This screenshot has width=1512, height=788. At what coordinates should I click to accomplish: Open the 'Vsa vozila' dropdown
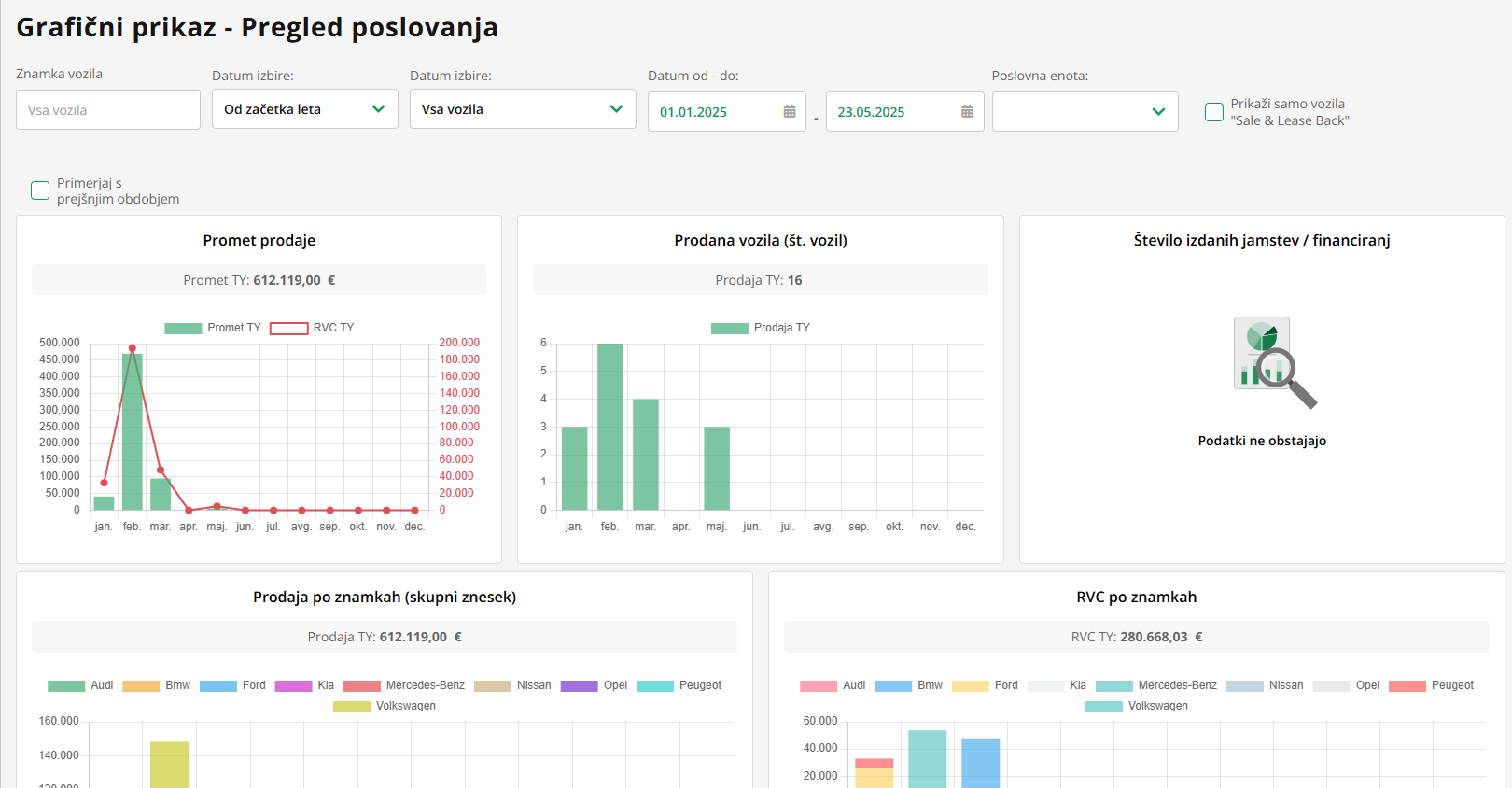point(523,109)
